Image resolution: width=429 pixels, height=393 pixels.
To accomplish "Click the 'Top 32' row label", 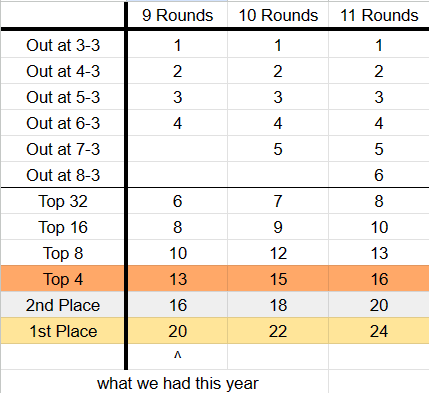I will (x=63, y=201).
